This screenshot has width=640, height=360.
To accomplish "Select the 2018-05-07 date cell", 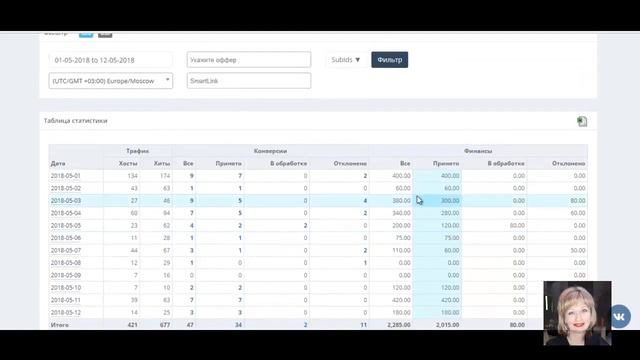I will coord(66,250).
